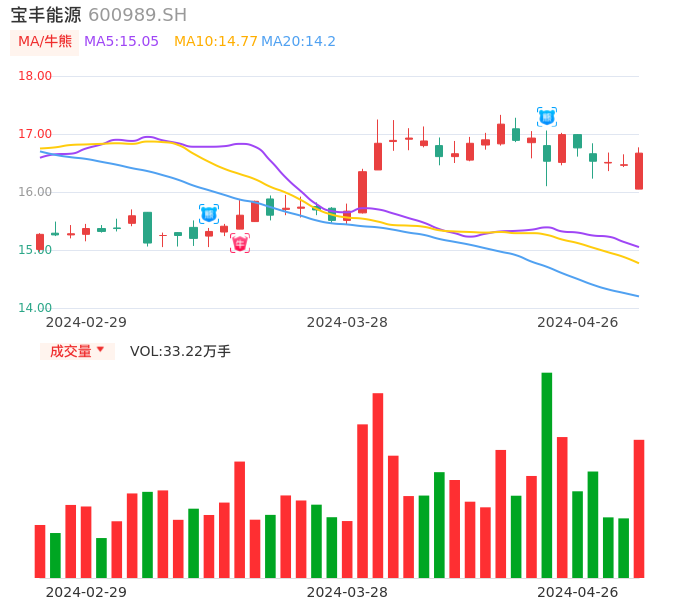Click the blue bear marker in late April
This screenshot has height=606, width=686.
[547, 117]
